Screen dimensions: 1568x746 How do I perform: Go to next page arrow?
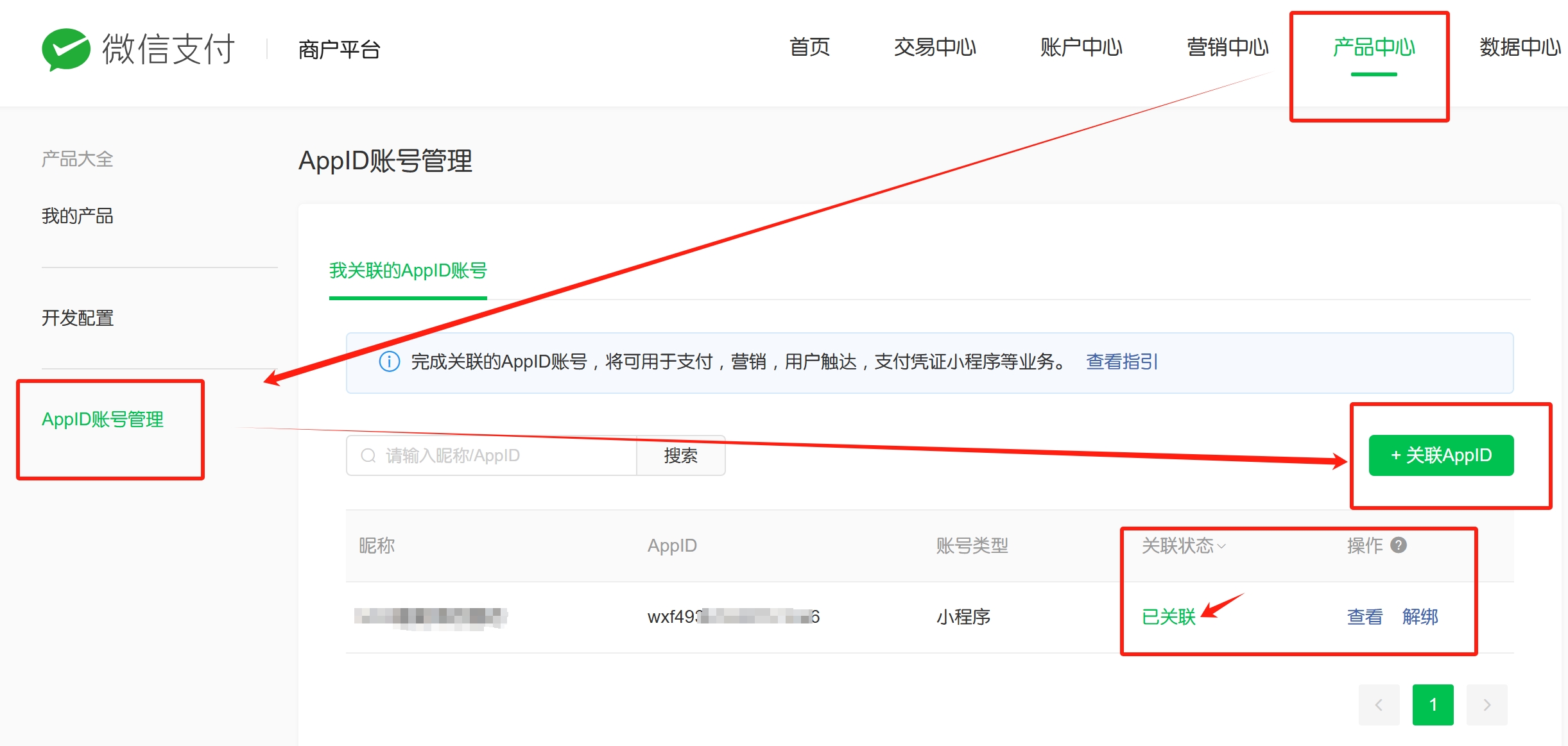click(1486, 704)
